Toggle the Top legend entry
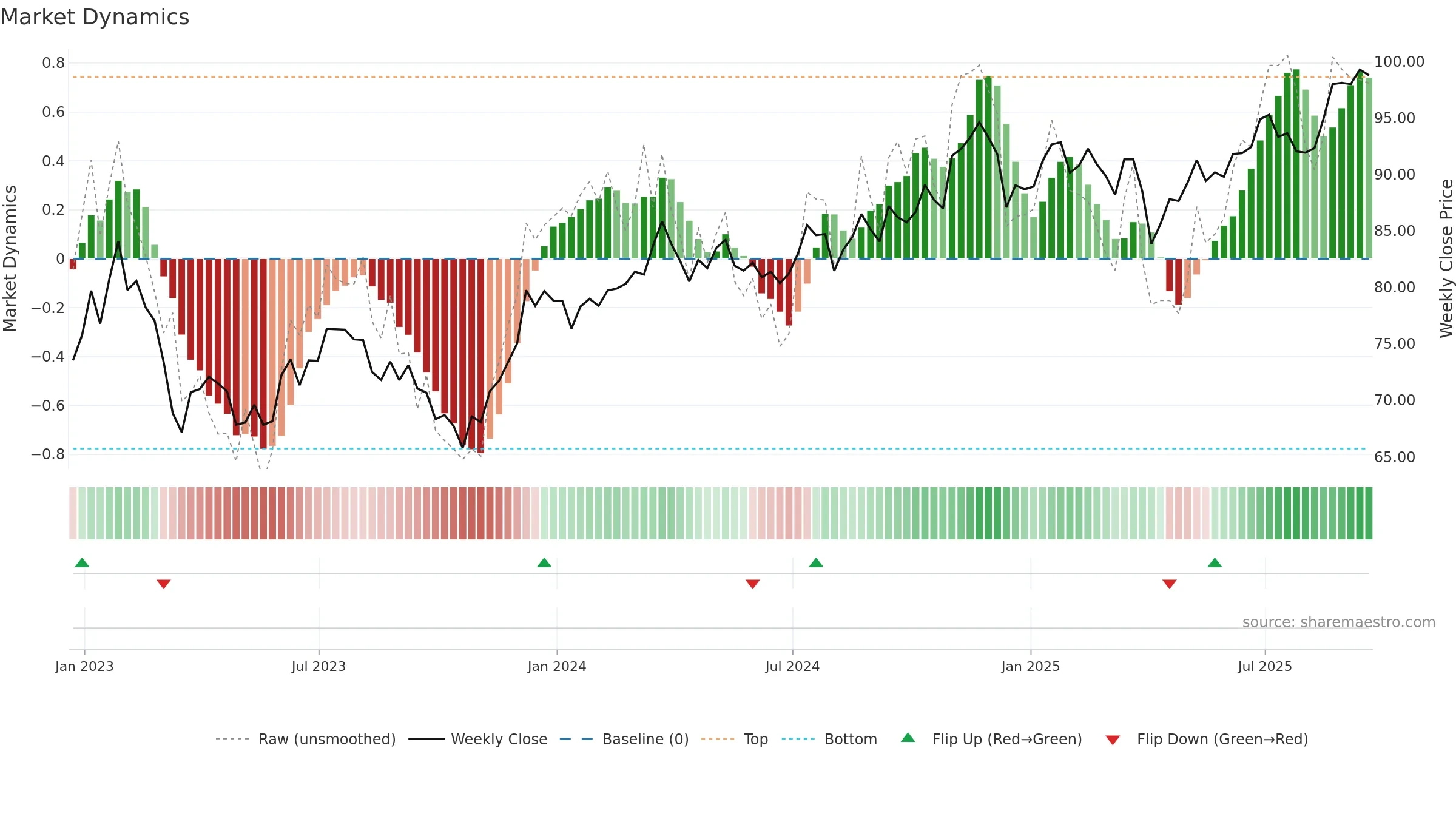Viewport: 1456px width, 819px height. pos(735,739)
